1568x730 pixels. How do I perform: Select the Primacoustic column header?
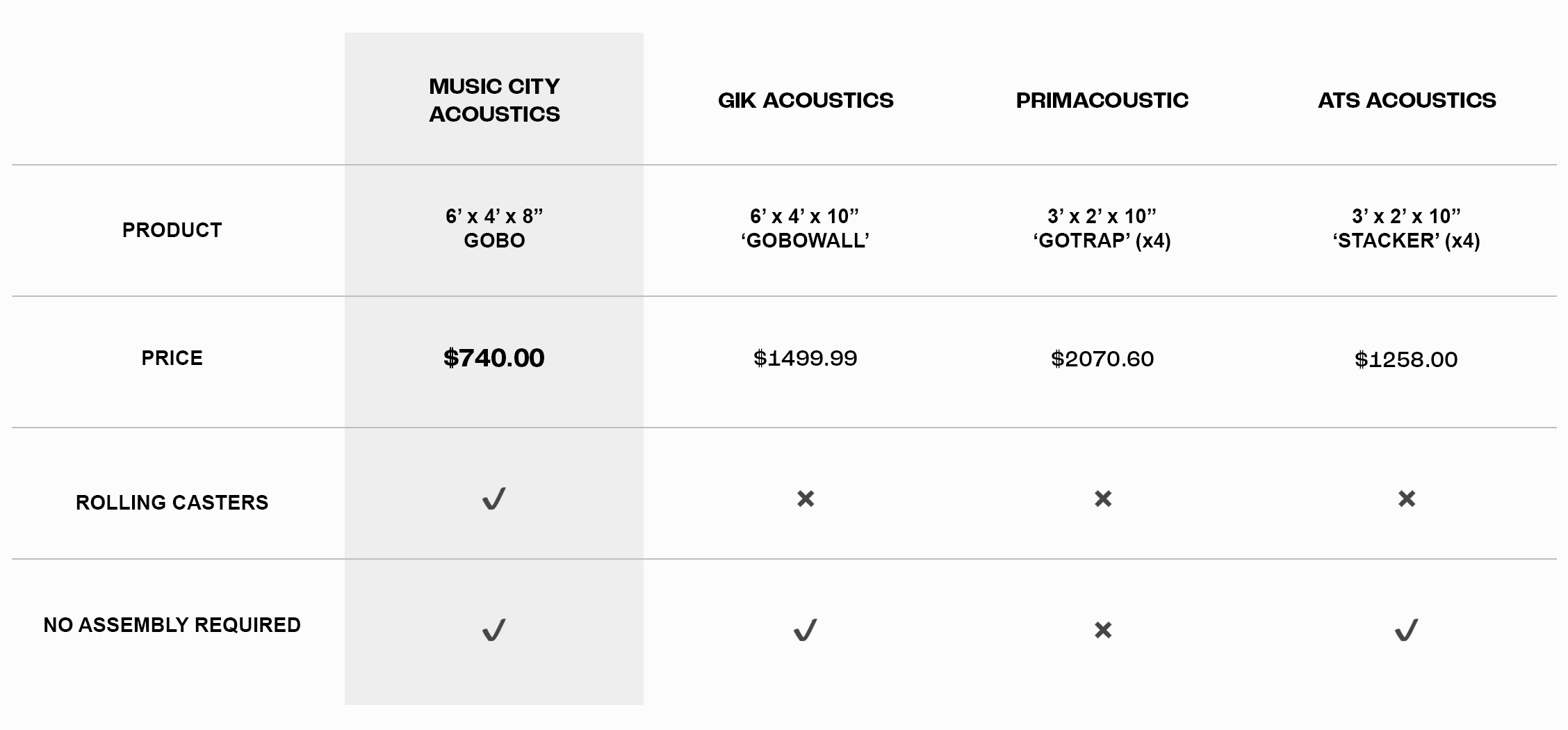point(1102,100)
